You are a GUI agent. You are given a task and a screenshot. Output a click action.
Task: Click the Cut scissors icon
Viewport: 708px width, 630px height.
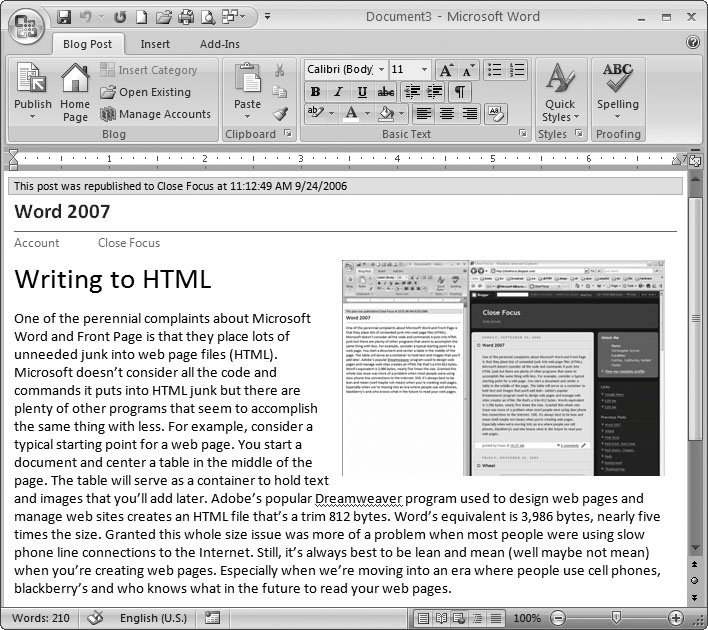pos(280,70)
